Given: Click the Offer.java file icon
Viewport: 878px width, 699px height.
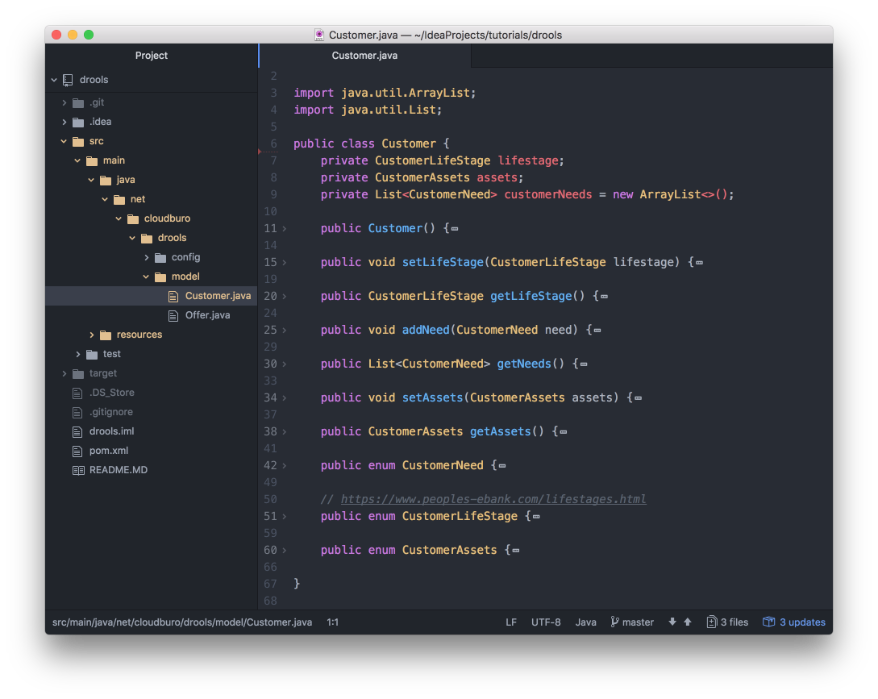Looking at the screenshot, I should (x=173, y=315).
